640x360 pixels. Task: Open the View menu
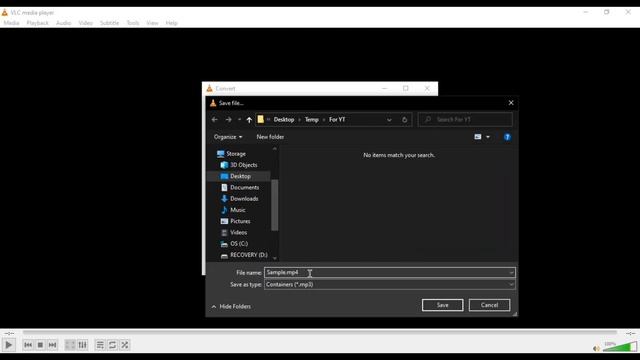click(x=152, y=23)
